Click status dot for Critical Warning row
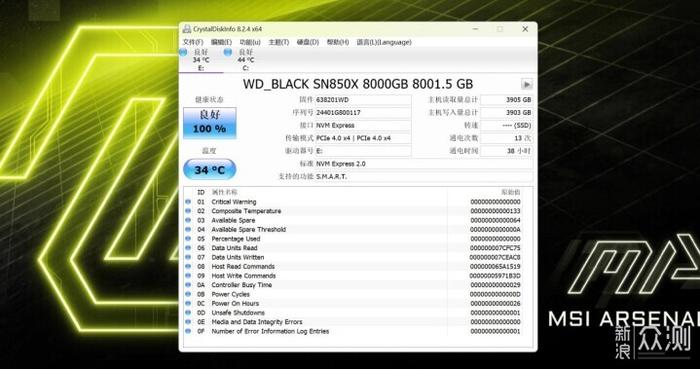Viewport: 700px width, 369px height. pos(188,202)
